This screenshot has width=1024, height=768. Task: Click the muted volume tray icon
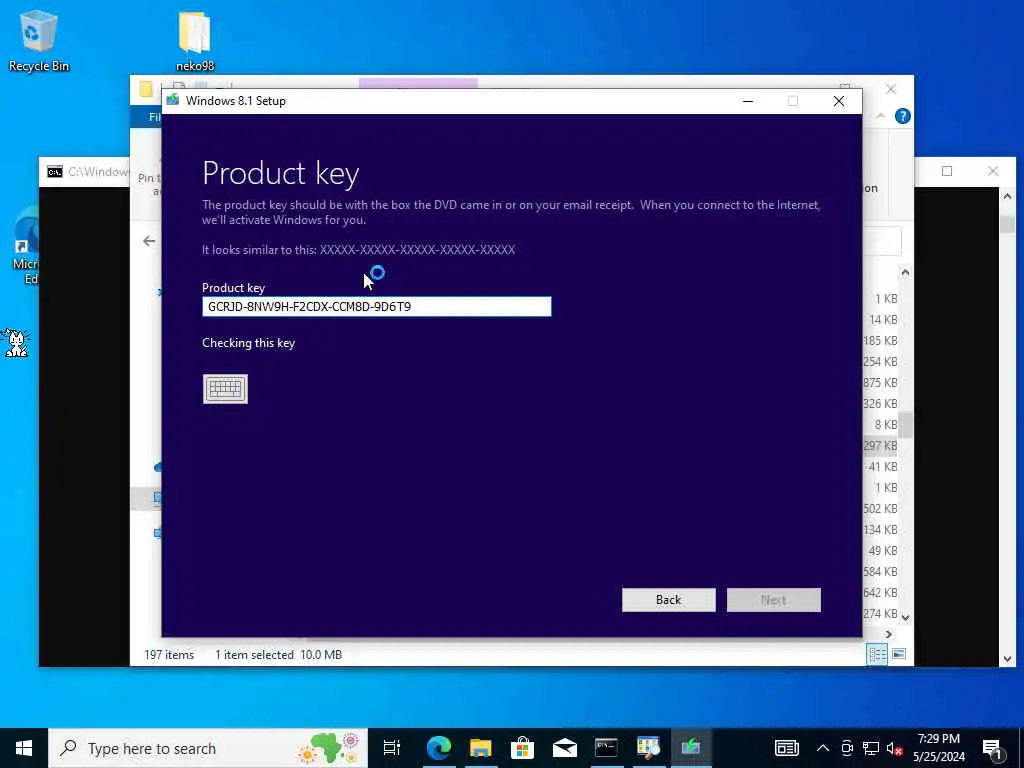click(x=894, y=748)
